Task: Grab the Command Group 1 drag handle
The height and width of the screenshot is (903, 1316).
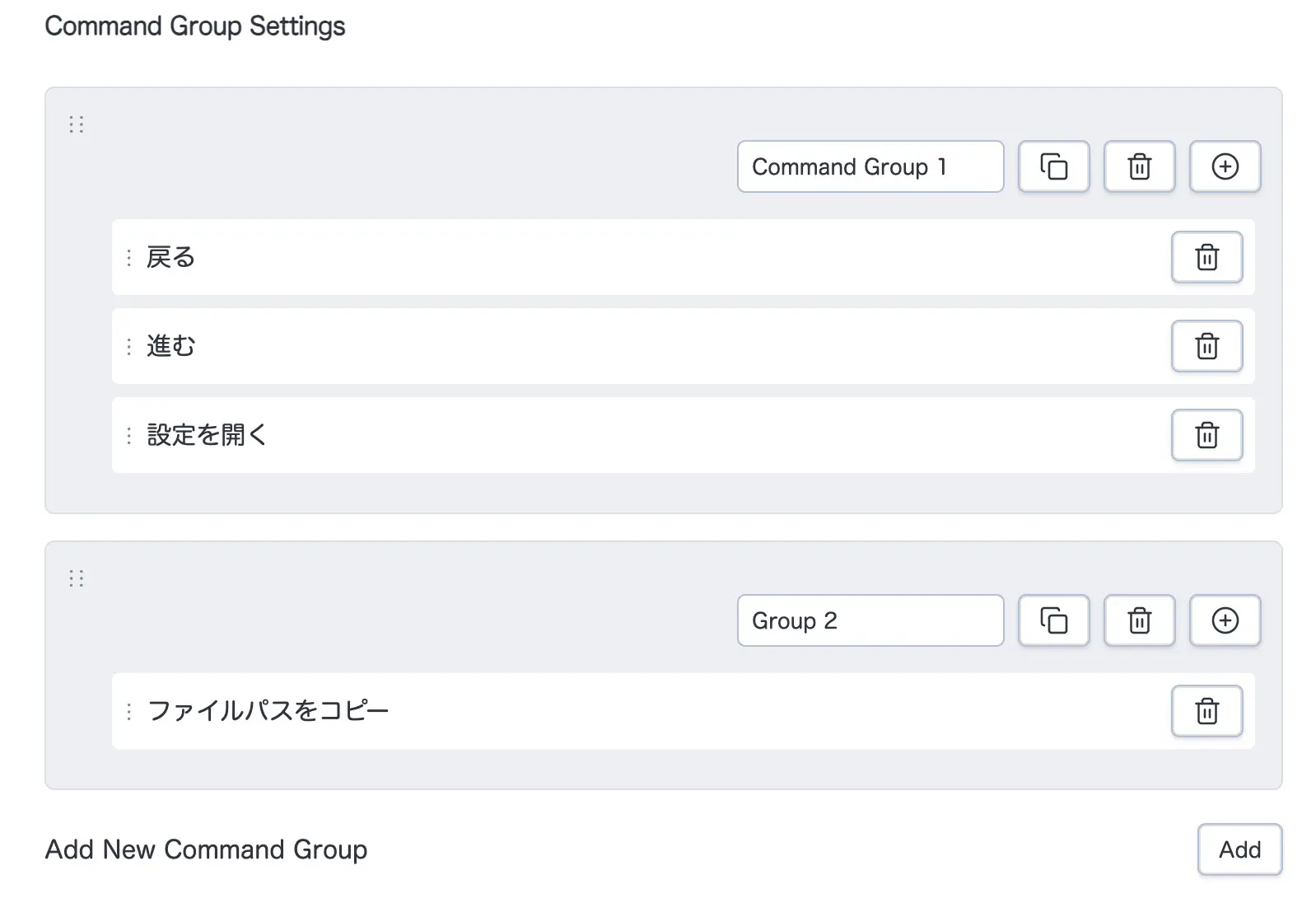Action: coord(77,124)
